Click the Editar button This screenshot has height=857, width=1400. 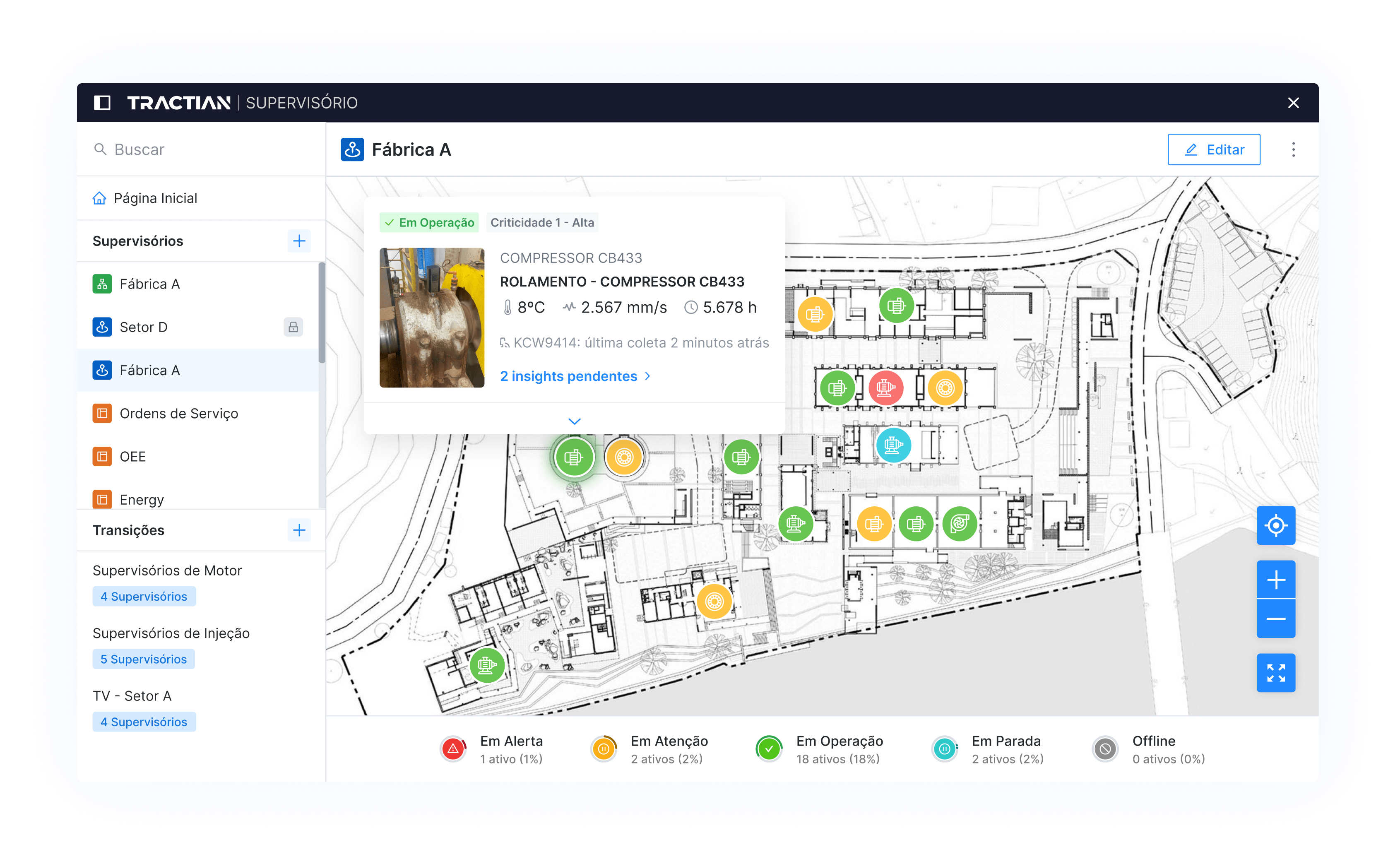pyautogui.click(x=1214, y=149)
